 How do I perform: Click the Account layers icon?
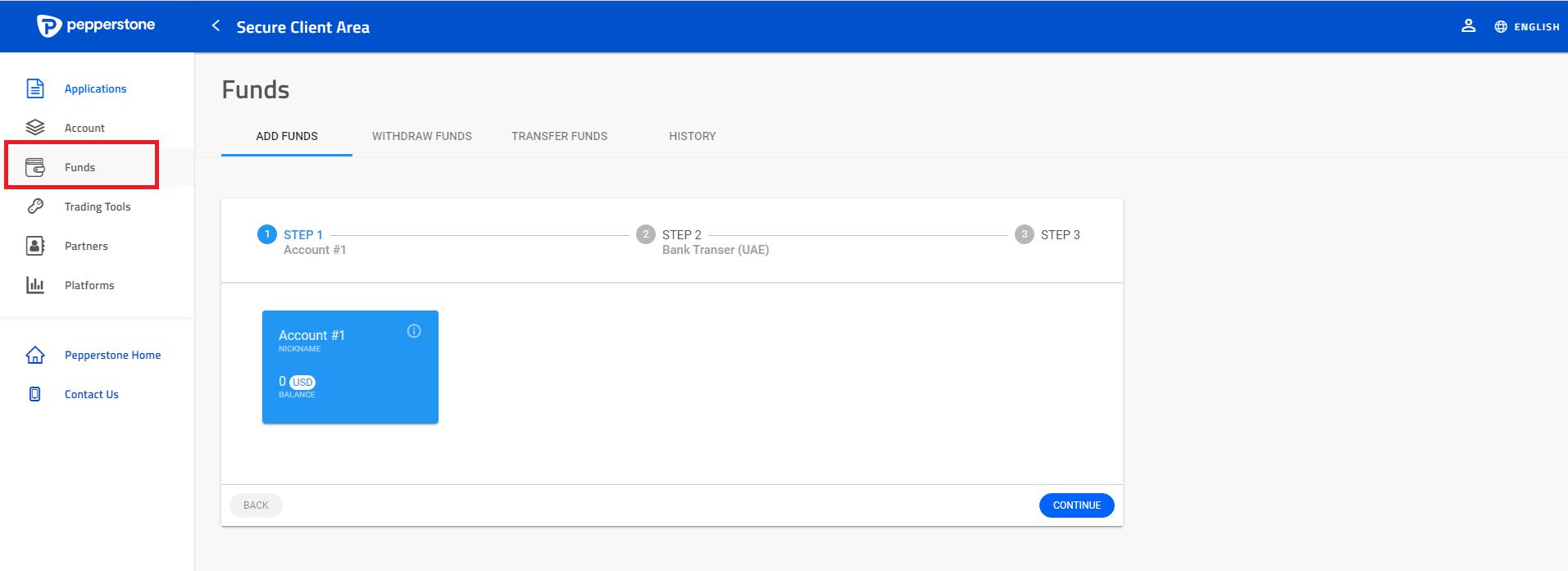point(35,128)
